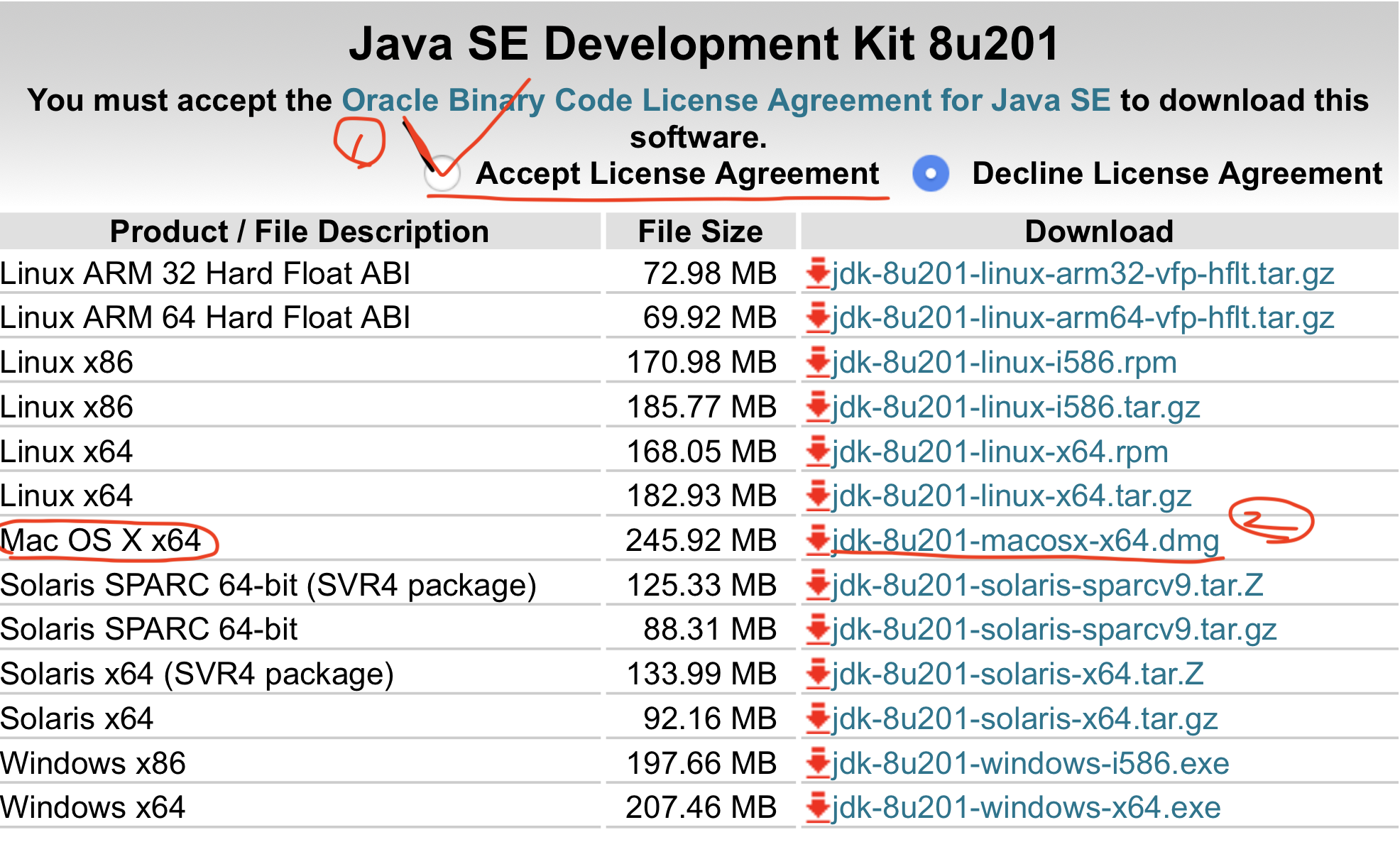Click the Windows x64 row label

pyautogui.click(x=93, y=807)
